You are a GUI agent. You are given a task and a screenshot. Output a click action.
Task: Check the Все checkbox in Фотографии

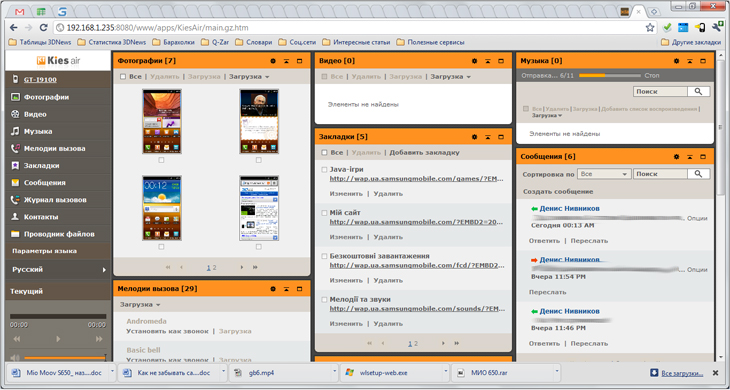pos(123,77)
